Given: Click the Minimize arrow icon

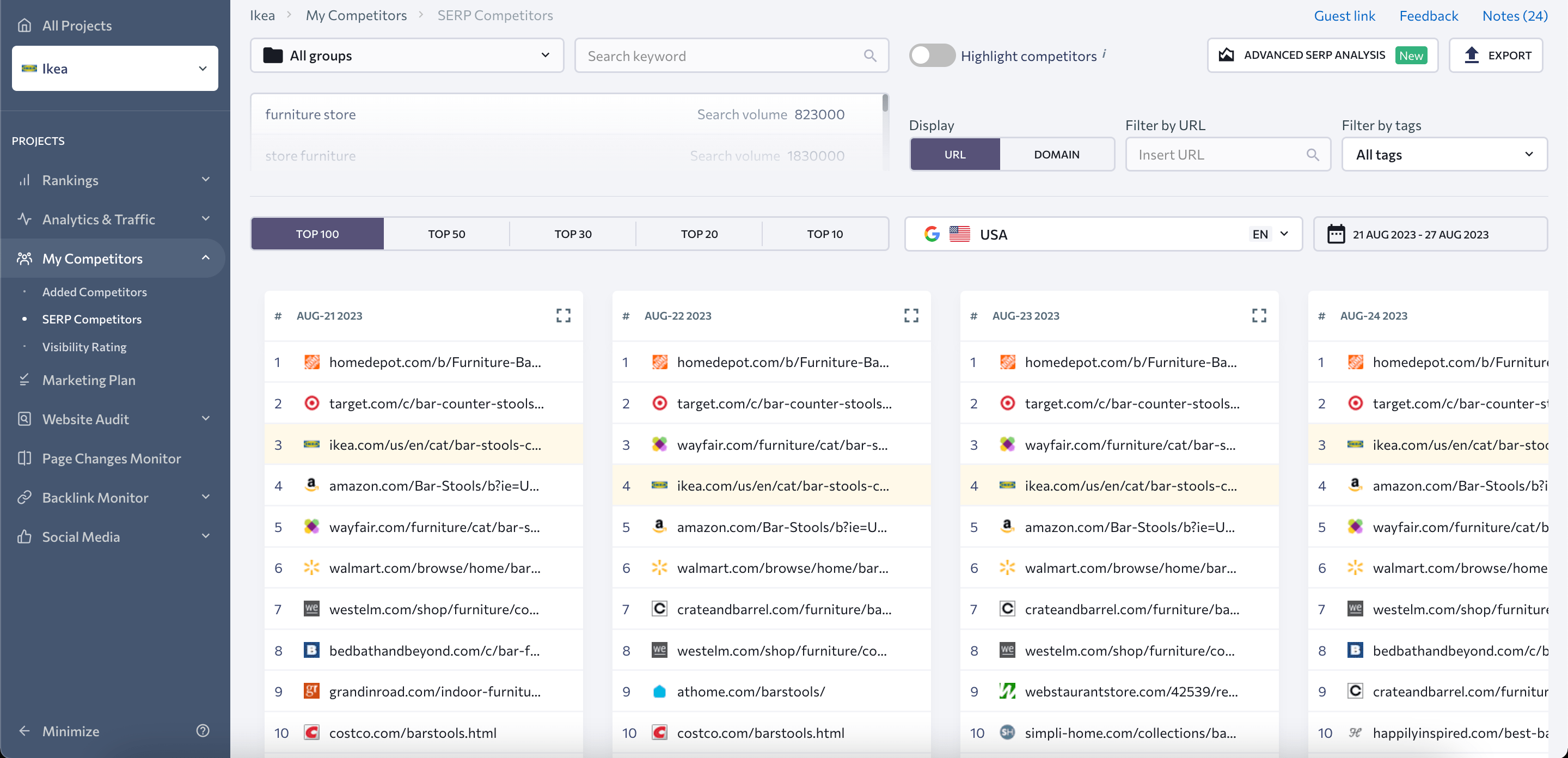Looking at the screenshot, I should point(24,731).
